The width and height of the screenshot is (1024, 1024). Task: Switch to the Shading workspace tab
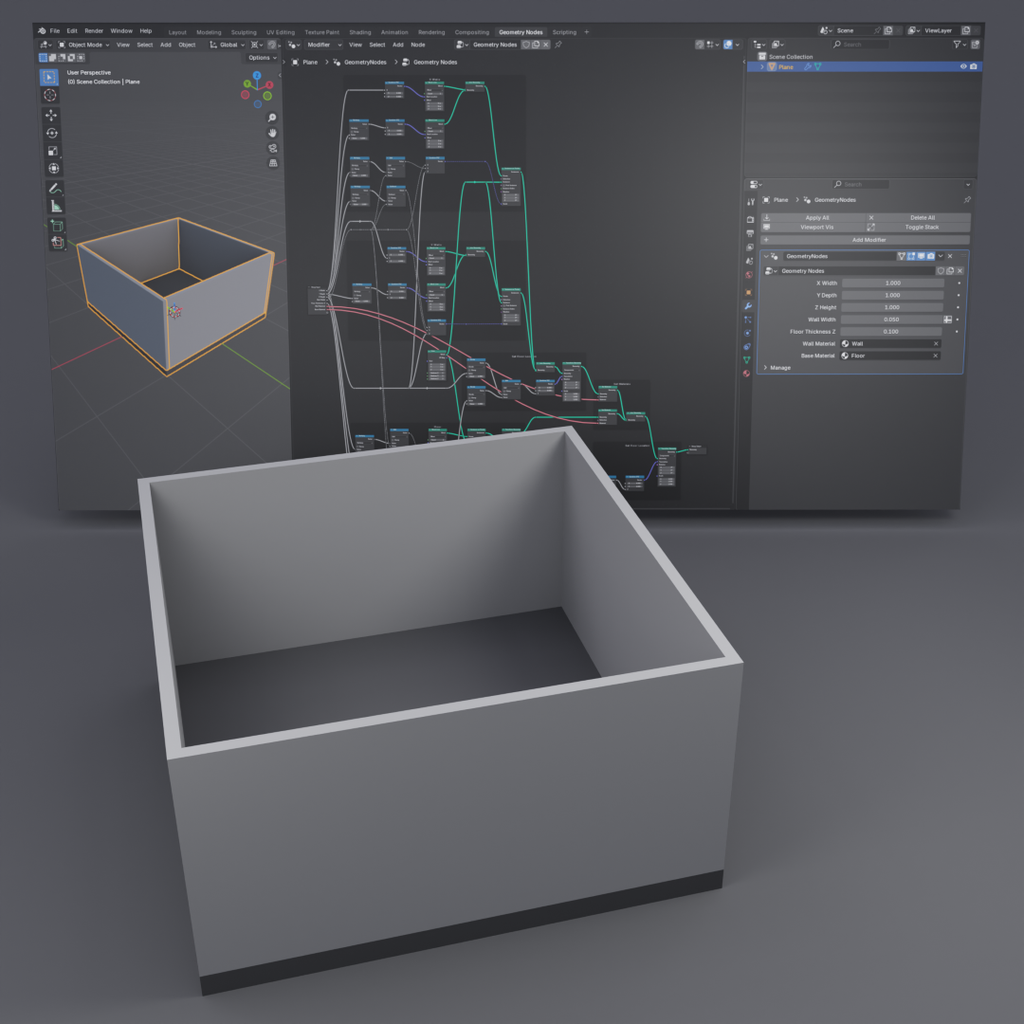pos(360,31)
